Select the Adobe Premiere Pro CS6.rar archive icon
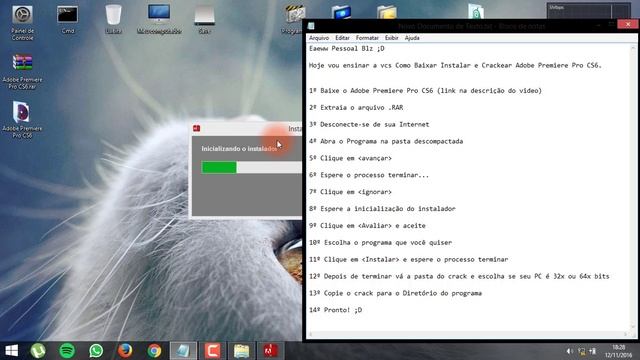This screenshot has width=640, height=360. [x=22, y=72]
